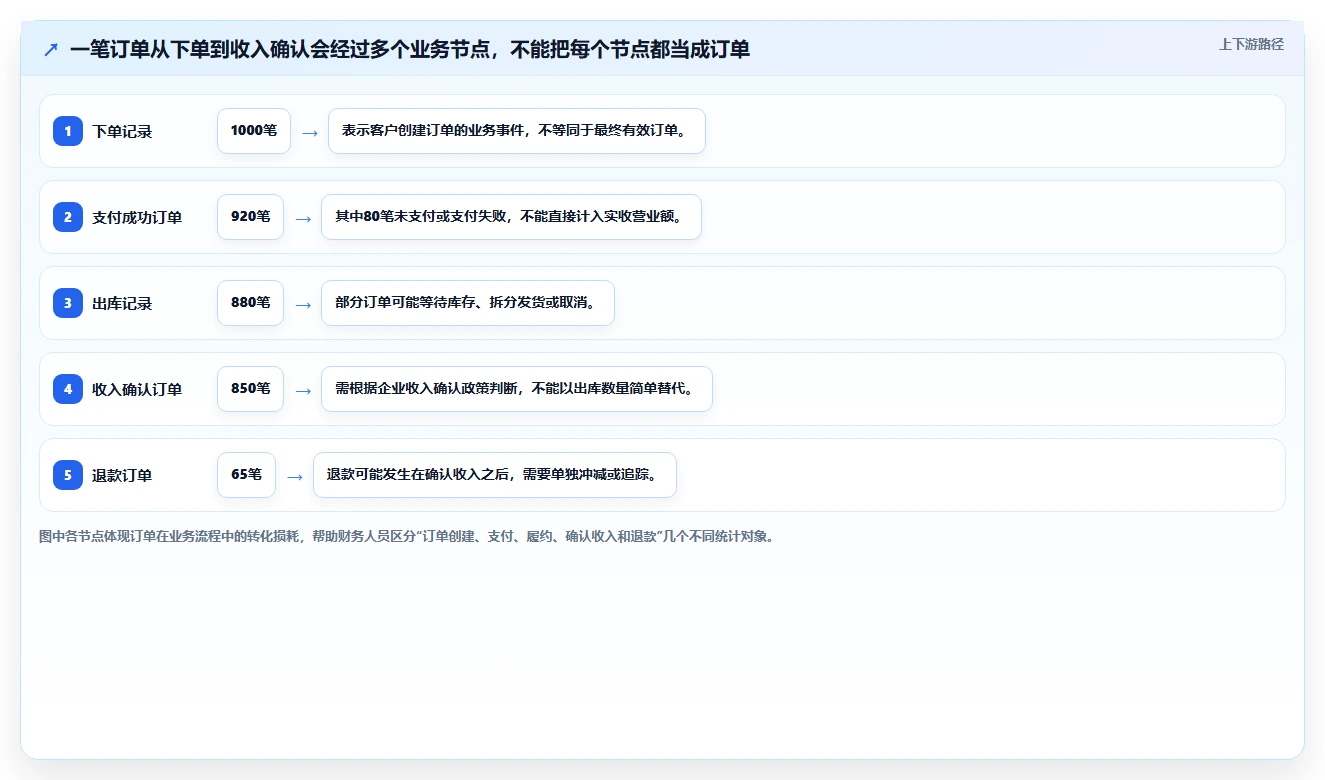
Task: Click the 1000笔 value pill
Action: pos(254,131)
